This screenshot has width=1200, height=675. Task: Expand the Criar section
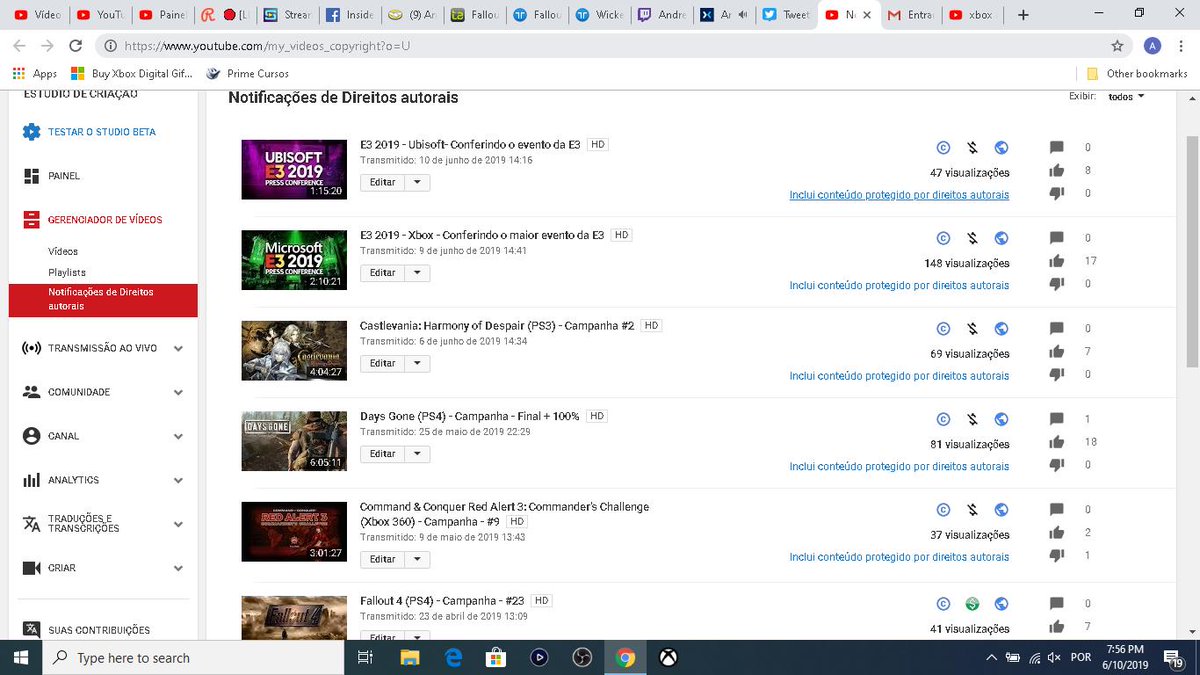click(178, 568)
